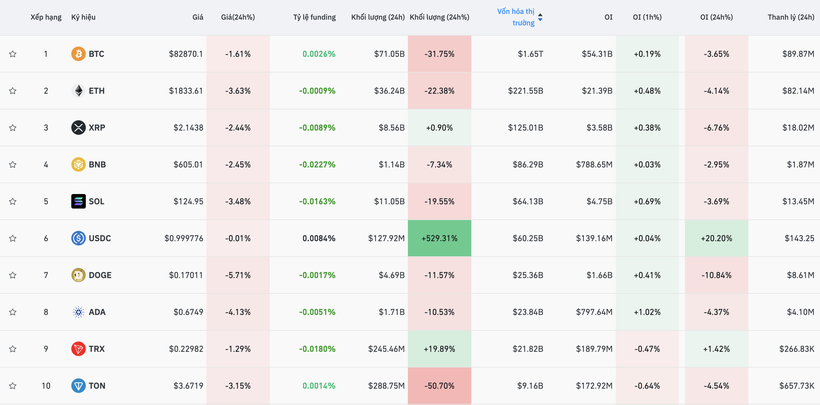
Task: Click the Dogecoin DOGE icon
Action: click(78, 276)
